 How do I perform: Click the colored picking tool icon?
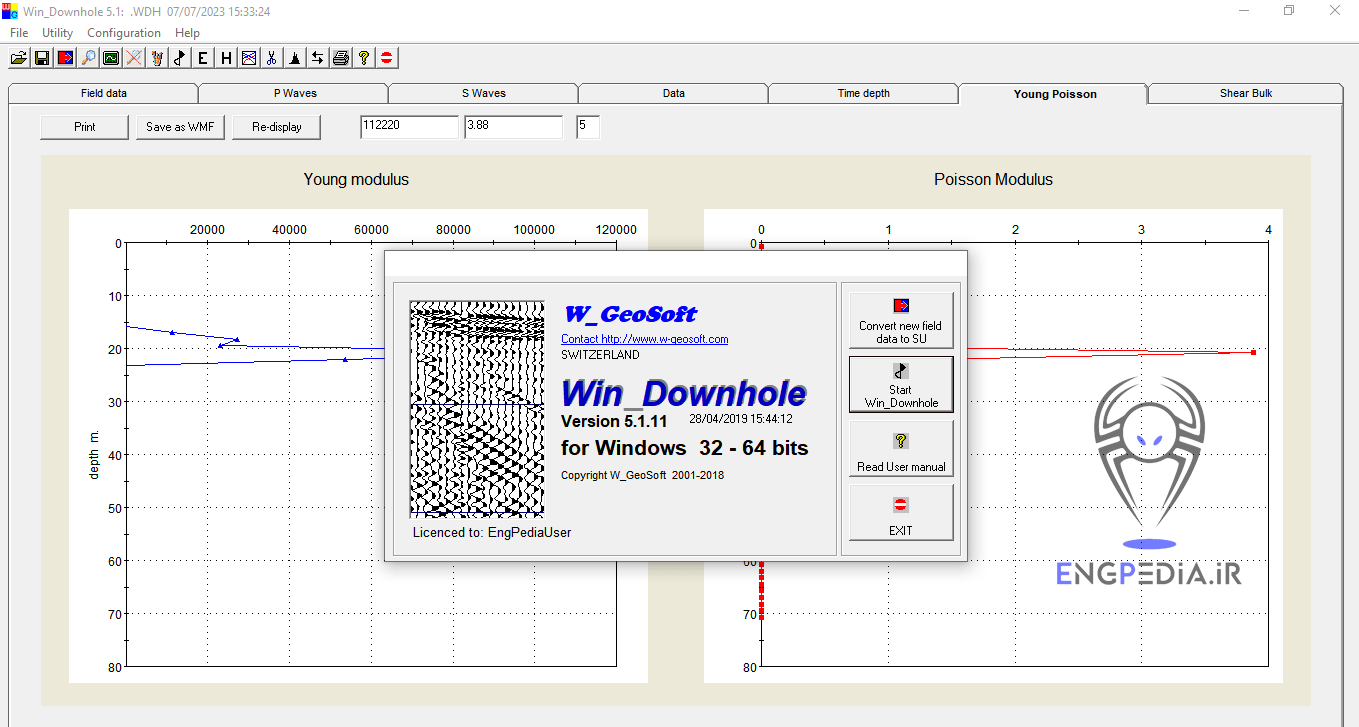click(156, 57)
